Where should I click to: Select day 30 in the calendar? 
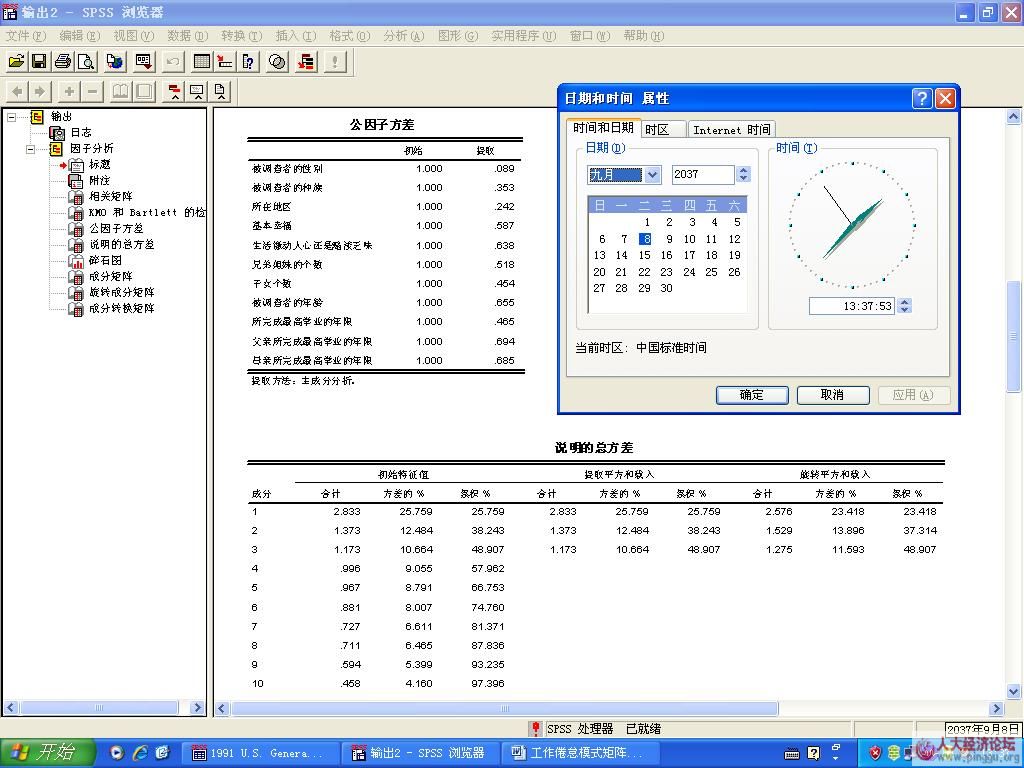click(666, 288)
